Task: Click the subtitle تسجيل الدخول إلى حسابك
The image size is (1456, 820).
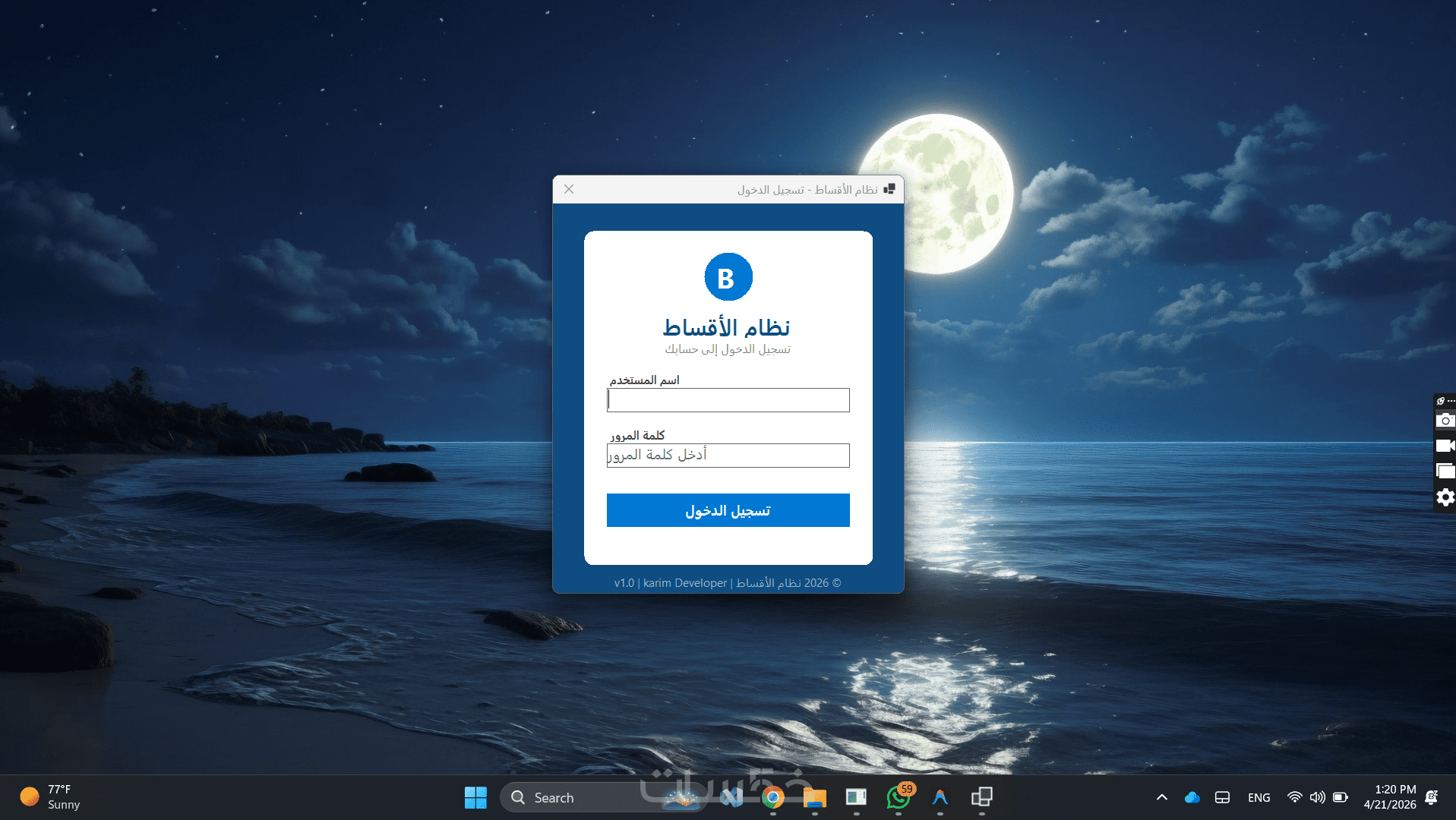Action: (728, 349)
